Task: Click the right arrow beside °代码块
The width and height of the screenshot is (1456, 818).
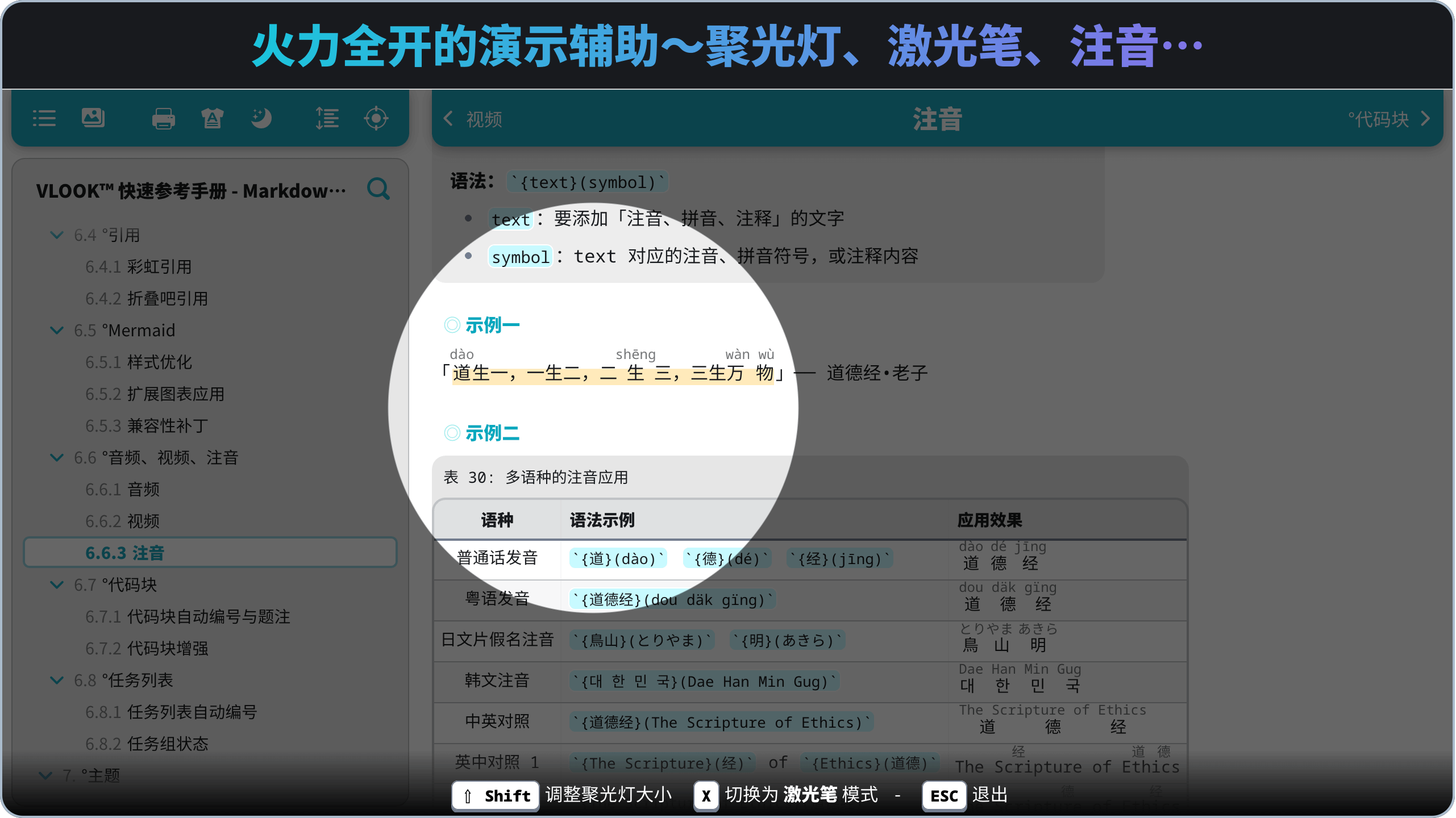Action: [x=1425, y=119]
